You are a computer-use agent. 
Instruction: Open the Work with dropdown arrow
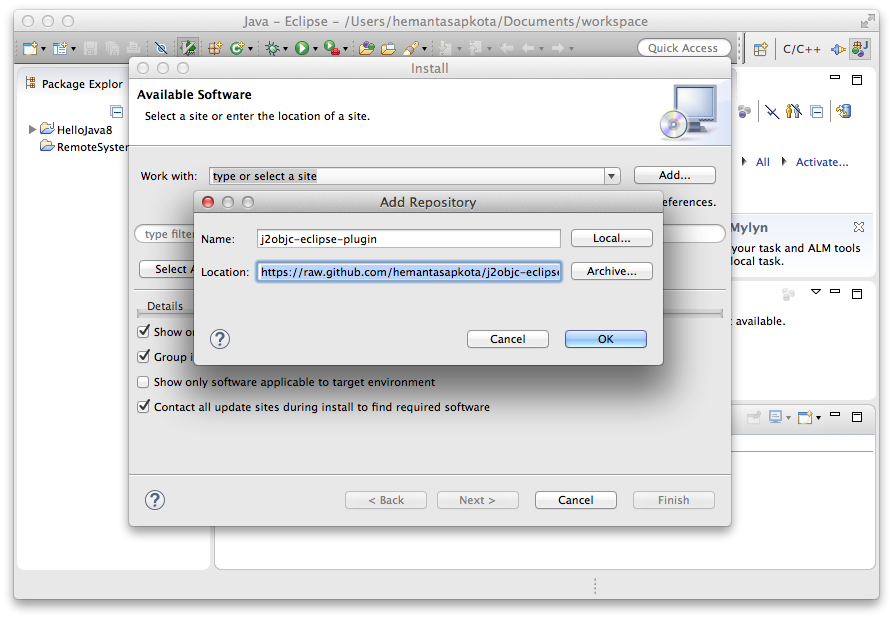(612, 176)
